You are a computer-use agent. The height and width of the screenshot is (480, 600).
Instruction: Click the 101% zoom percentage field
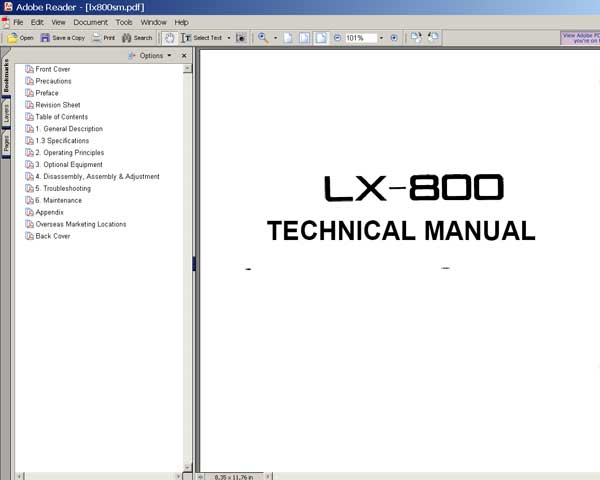361,38
